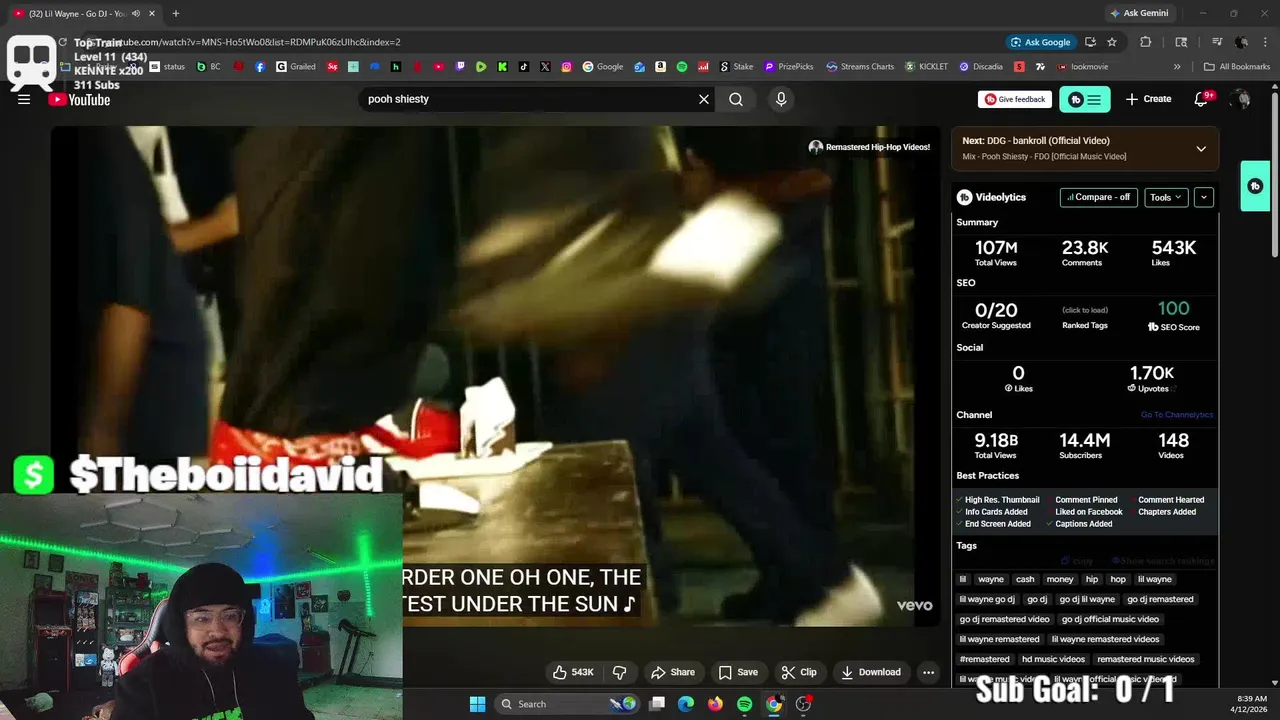Screen dimensions: 1280x720
Task: Bookmark this page with the star icon
Action: click(x=1111, y=42)
